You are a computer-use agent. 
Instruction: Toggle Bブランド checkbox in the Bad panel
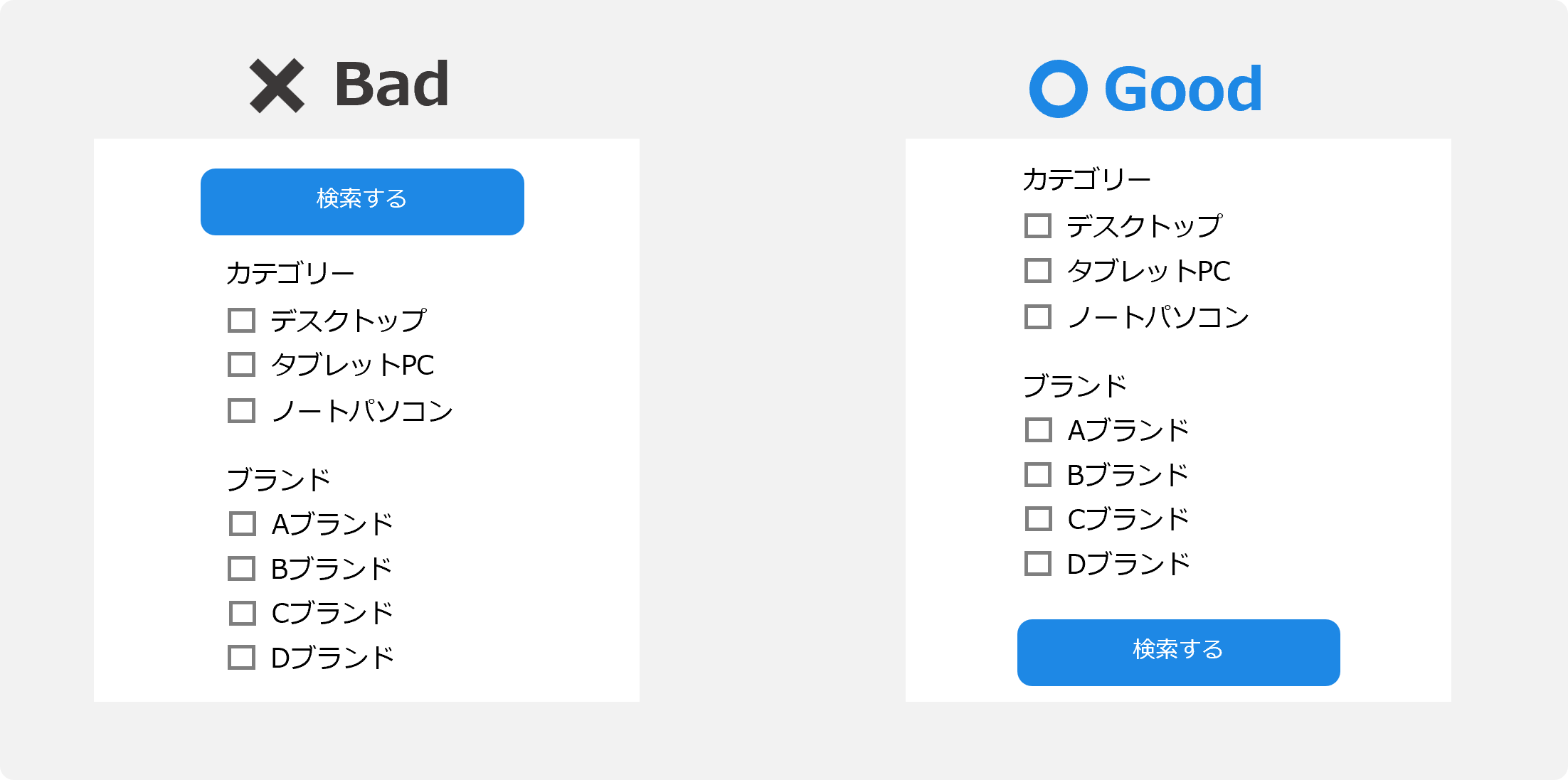242,569
